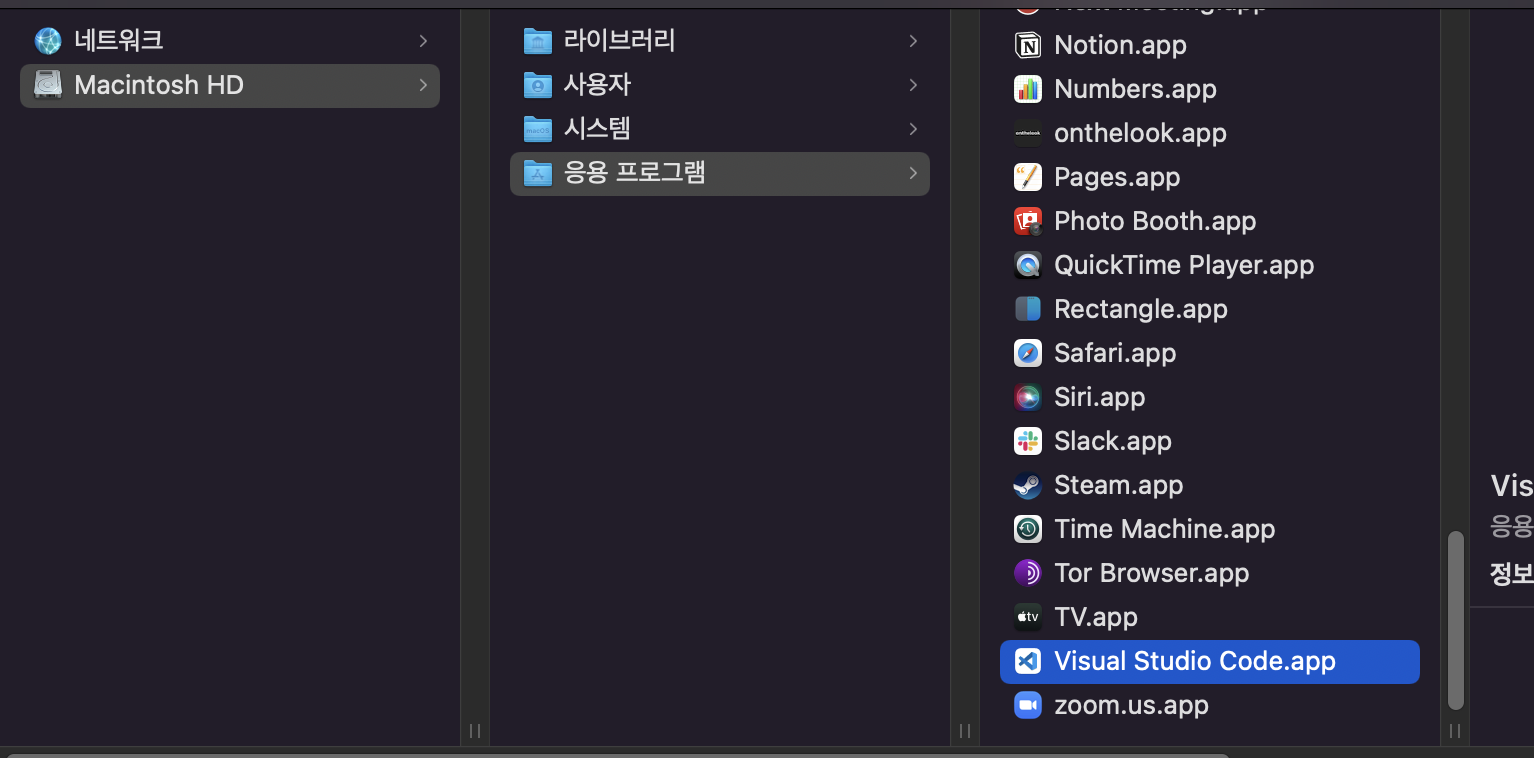This screenshot has height=758, width=1534.
Task: Click the horizontal scrollbar at window bottom
Action: [617, 755]
